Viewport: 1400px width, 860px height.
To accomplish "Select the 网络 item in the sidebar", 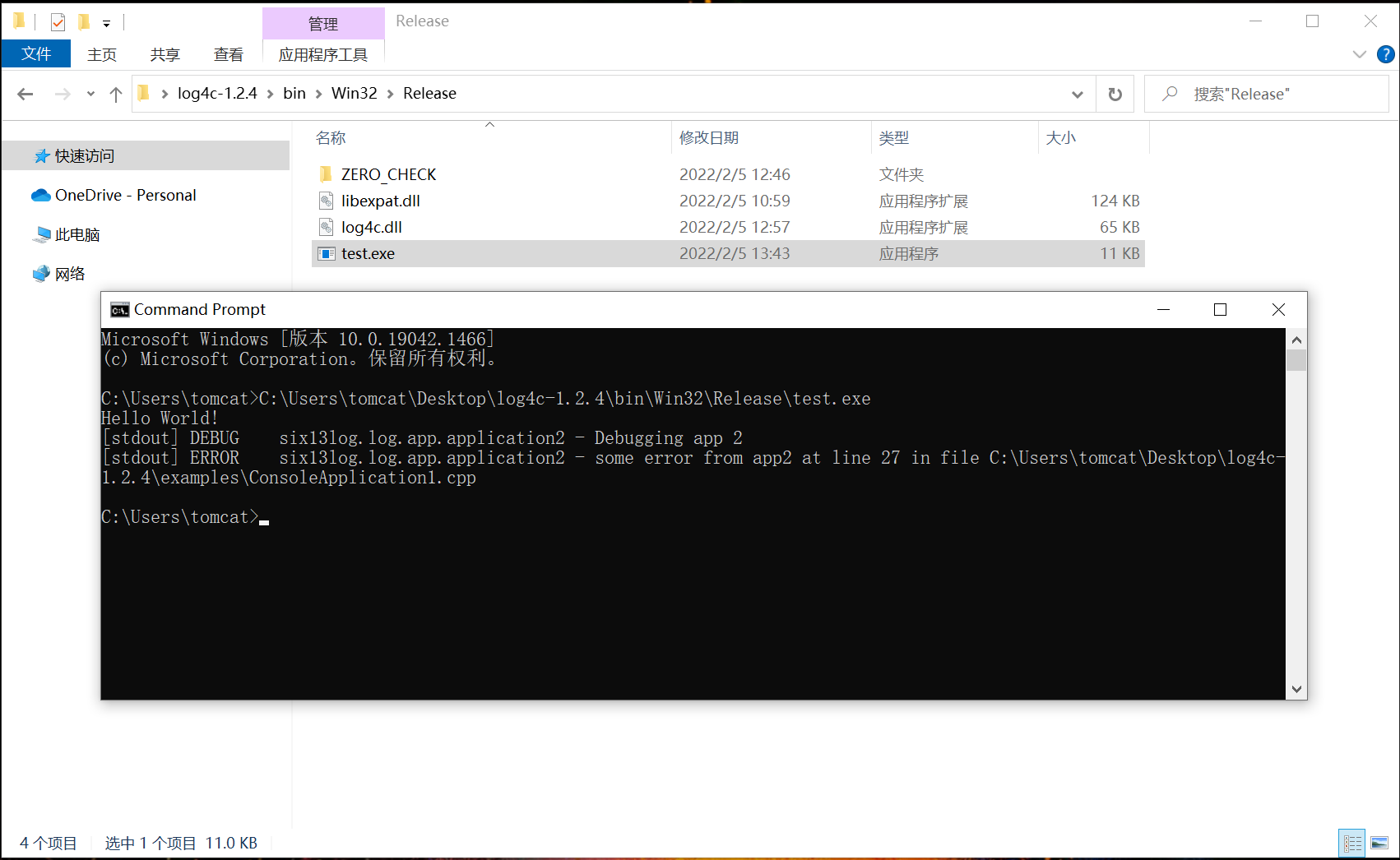I will pos(70,273).
